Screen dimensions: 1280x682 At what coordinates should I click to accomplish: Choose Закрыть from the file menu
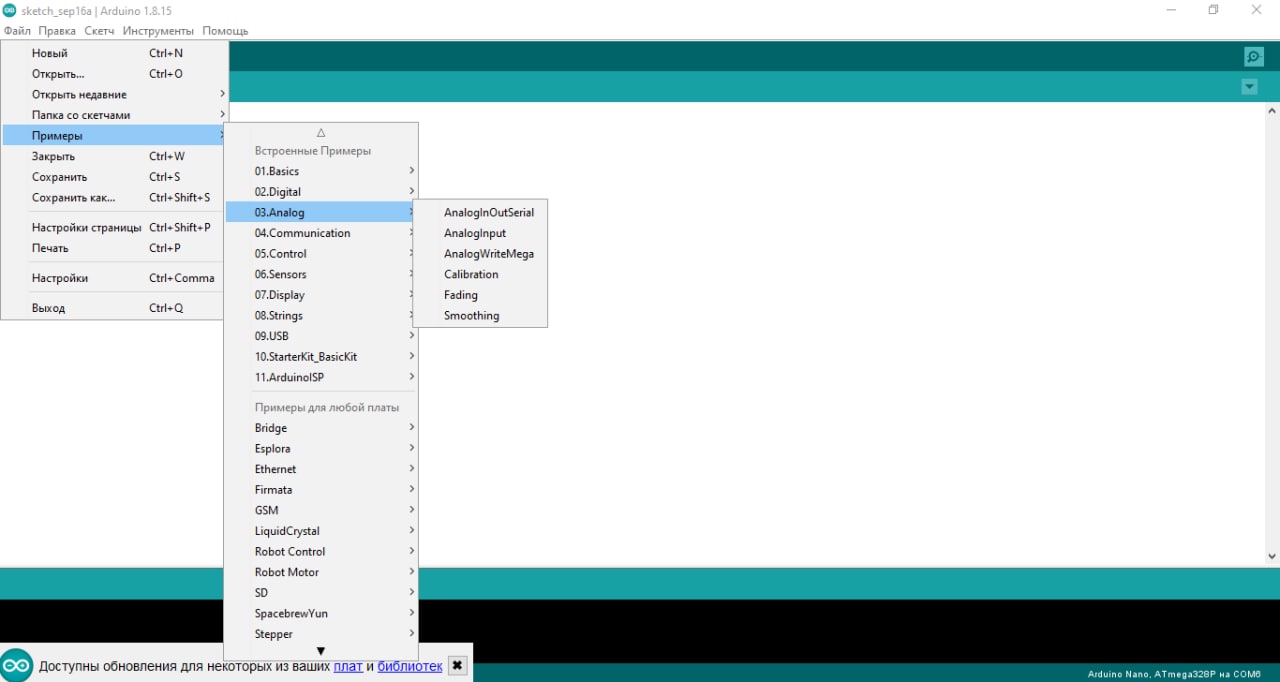coord(115,156)
